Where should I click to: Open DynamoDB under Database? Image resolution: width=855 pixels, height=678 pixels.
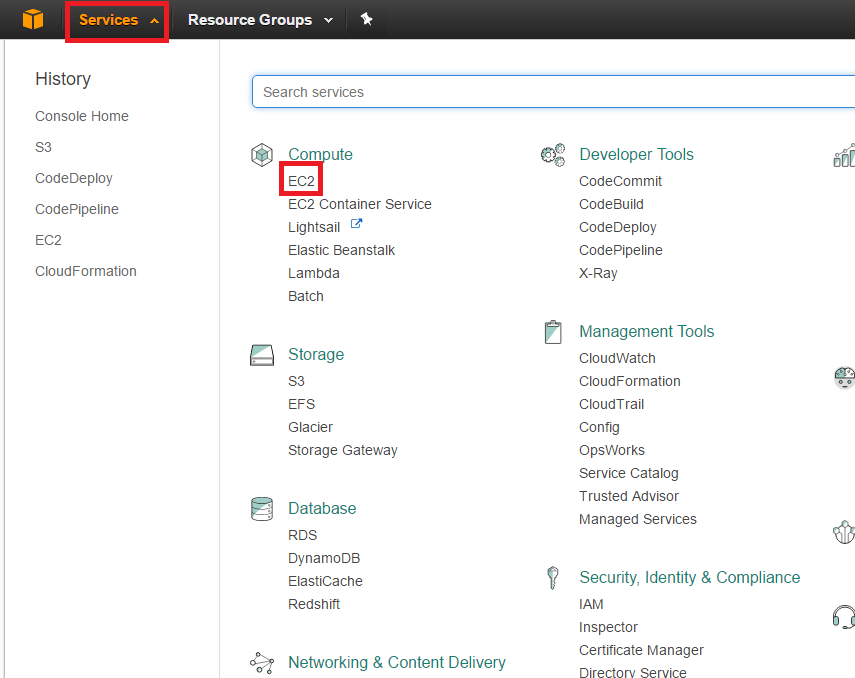(x=324, y=558)
